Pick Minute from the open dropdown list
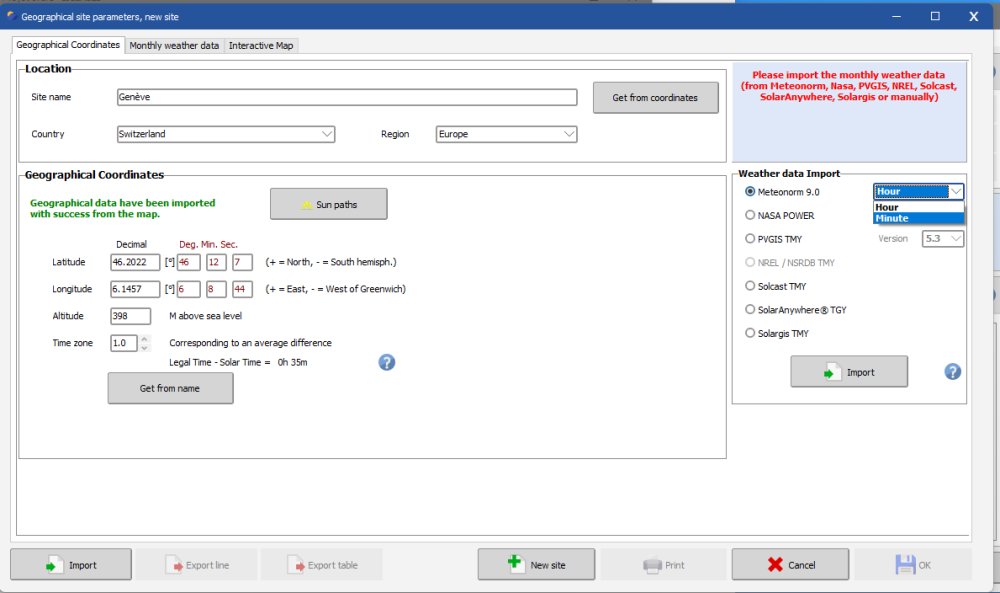 pos(918,218)
